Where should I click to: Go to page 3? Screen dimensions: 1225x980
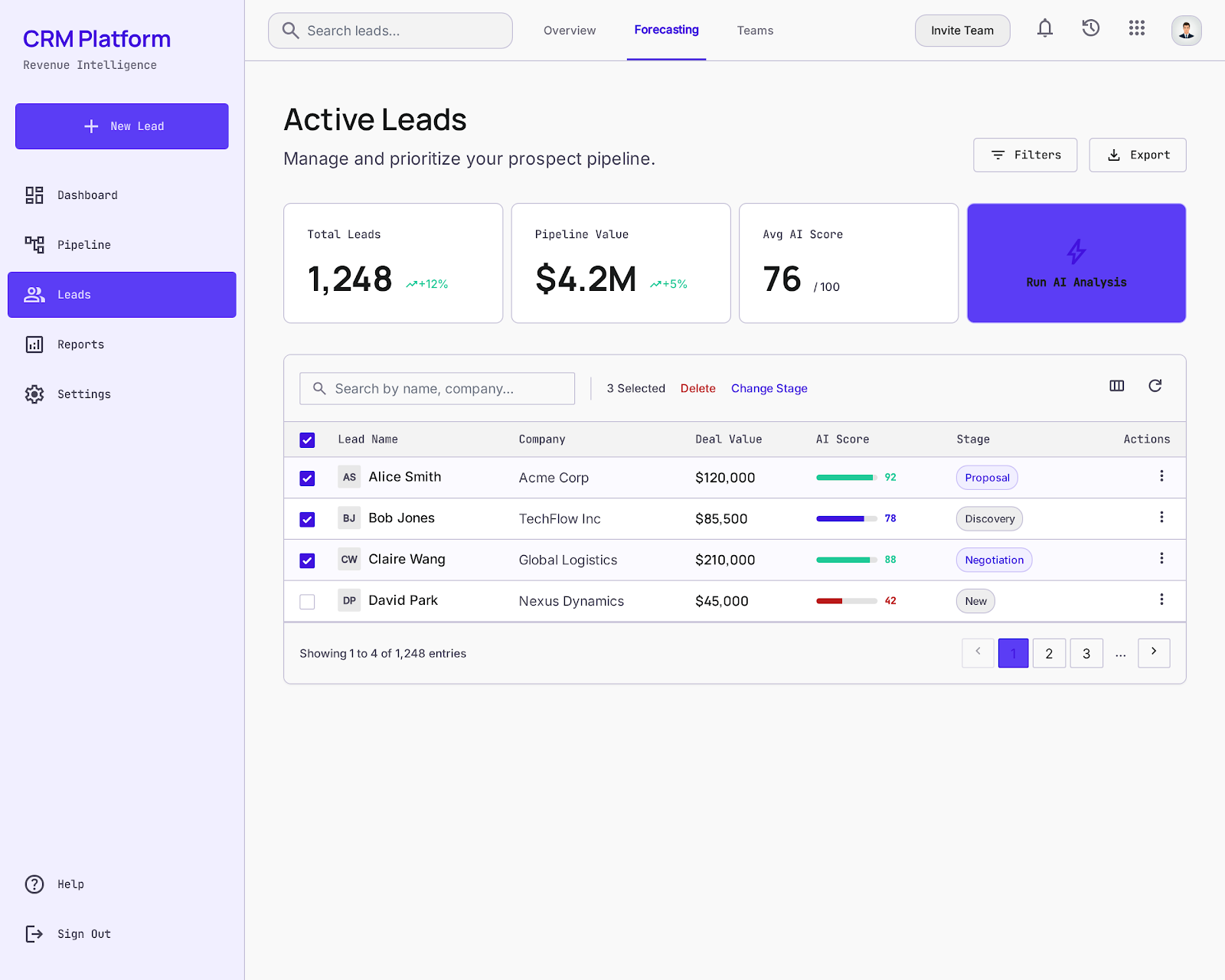(1086, 653)
